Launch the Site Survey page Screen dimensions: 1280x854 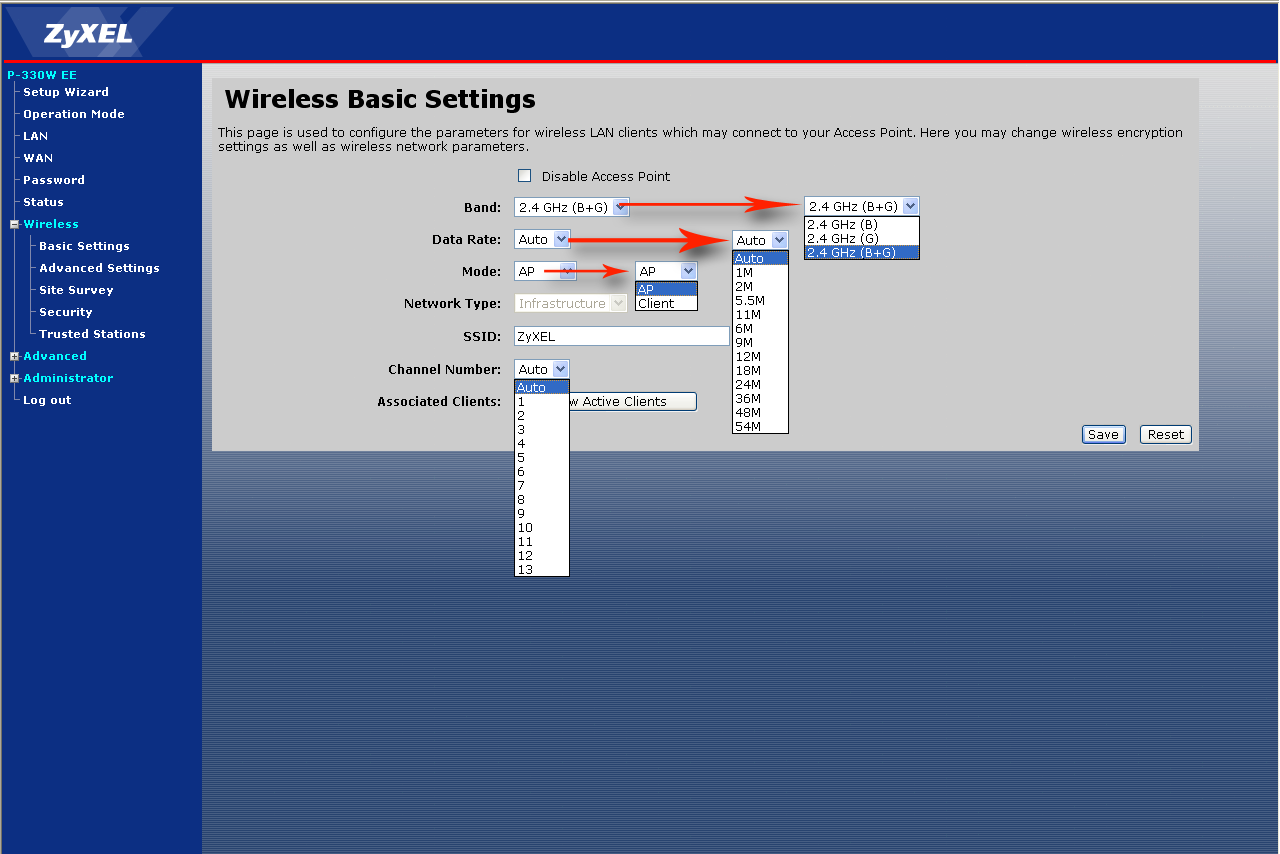(76, 290)
